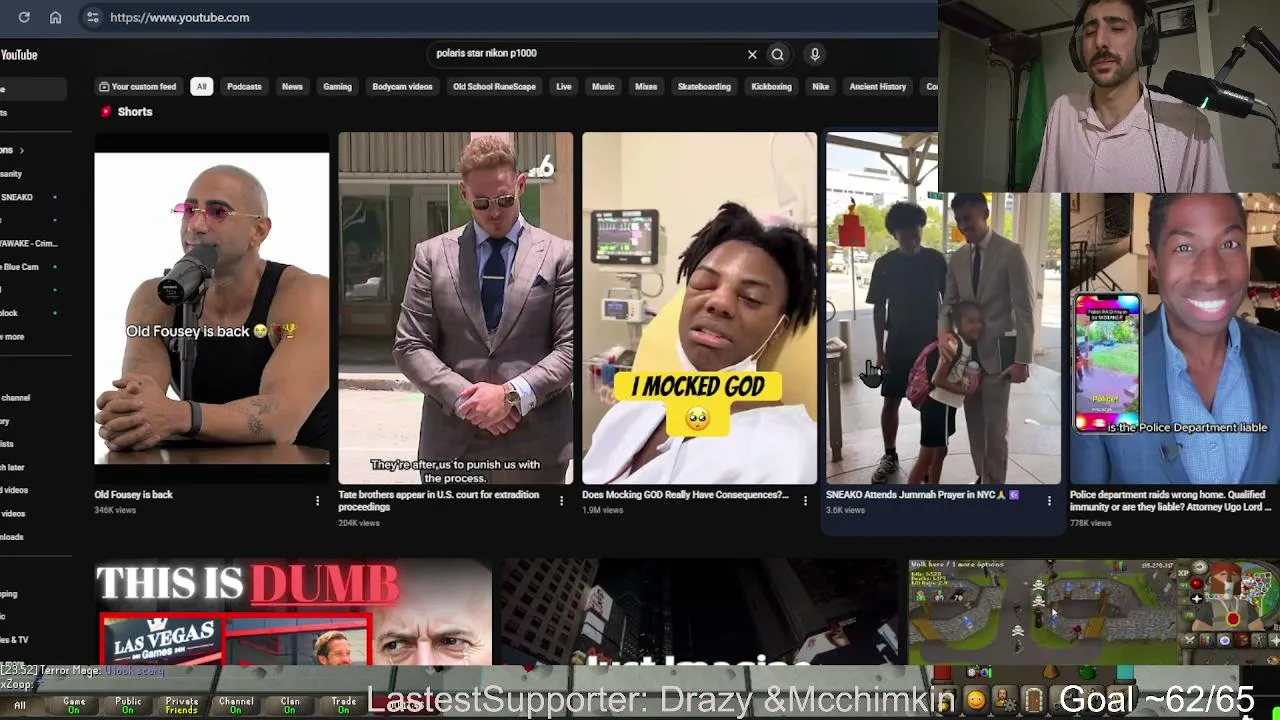Open site information icon beside the URL
Screen dimensions: 1280x720
click(92, 17)
